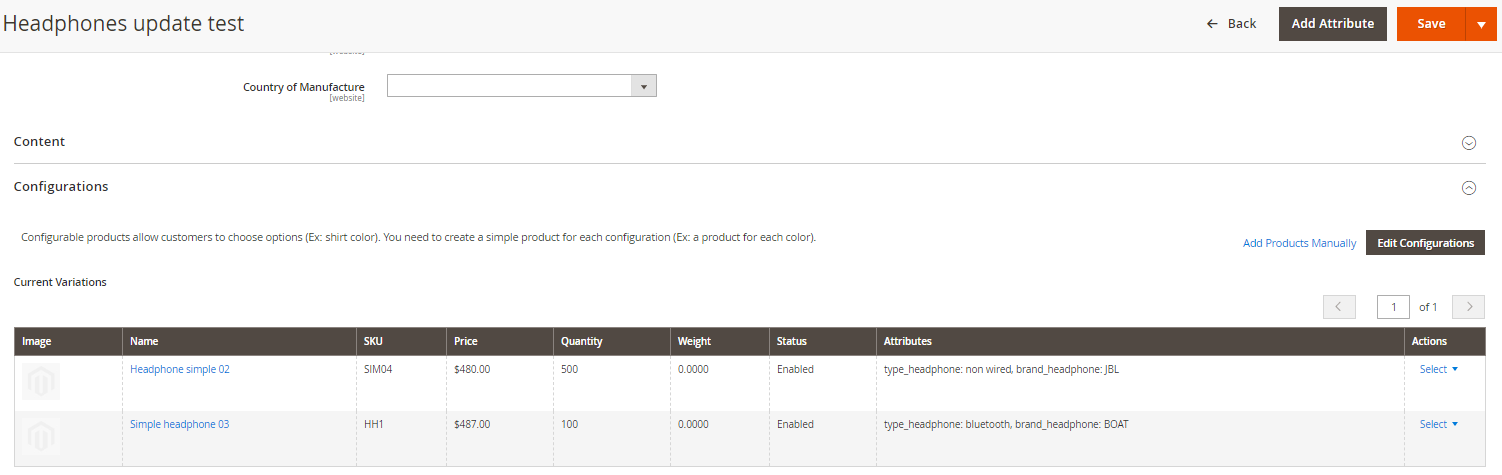Click the Edit Configurations button

pos(1425,243)
